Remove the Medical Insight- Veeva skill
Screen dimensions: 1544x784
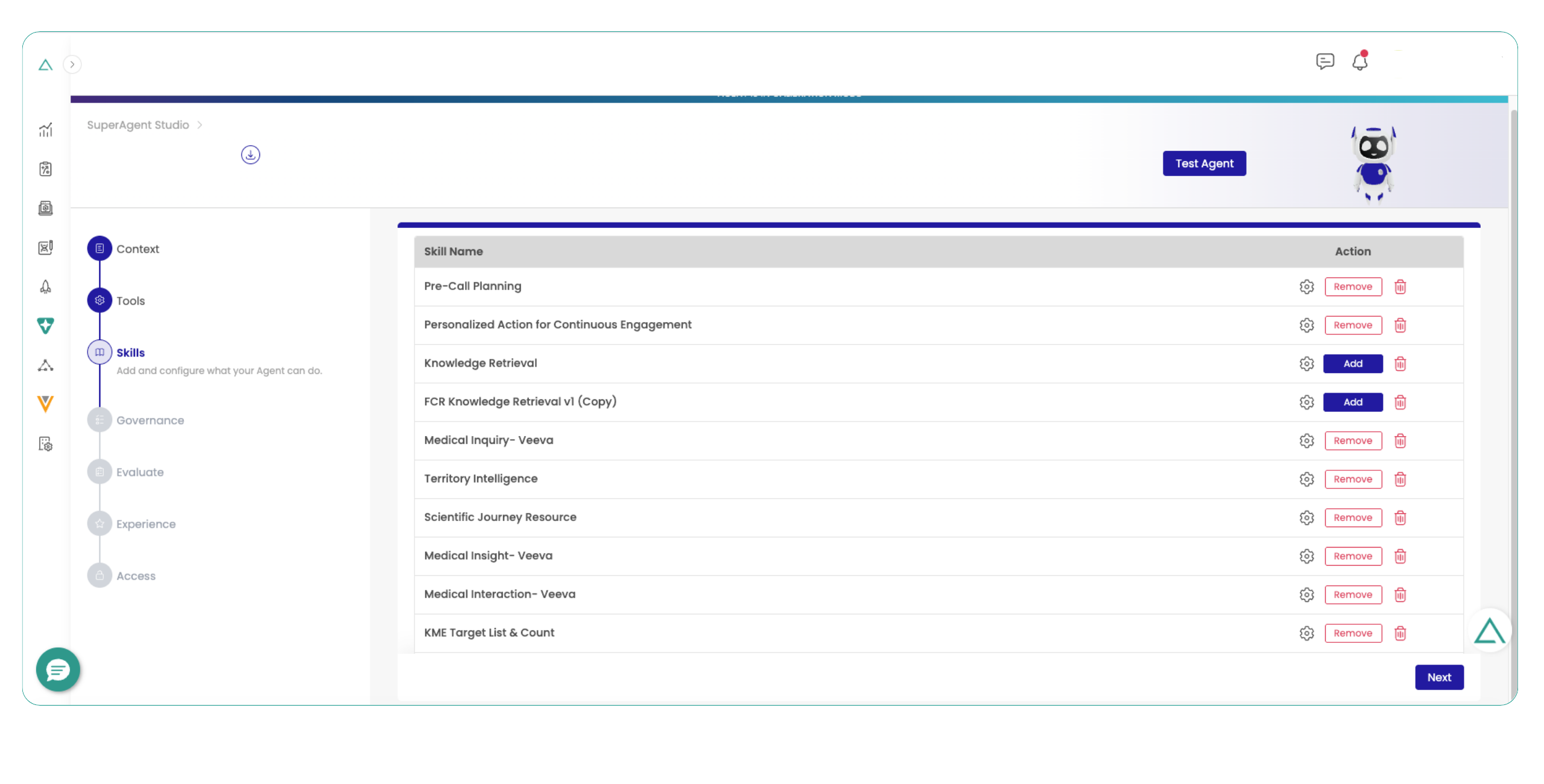click(x=1353, y=556)
